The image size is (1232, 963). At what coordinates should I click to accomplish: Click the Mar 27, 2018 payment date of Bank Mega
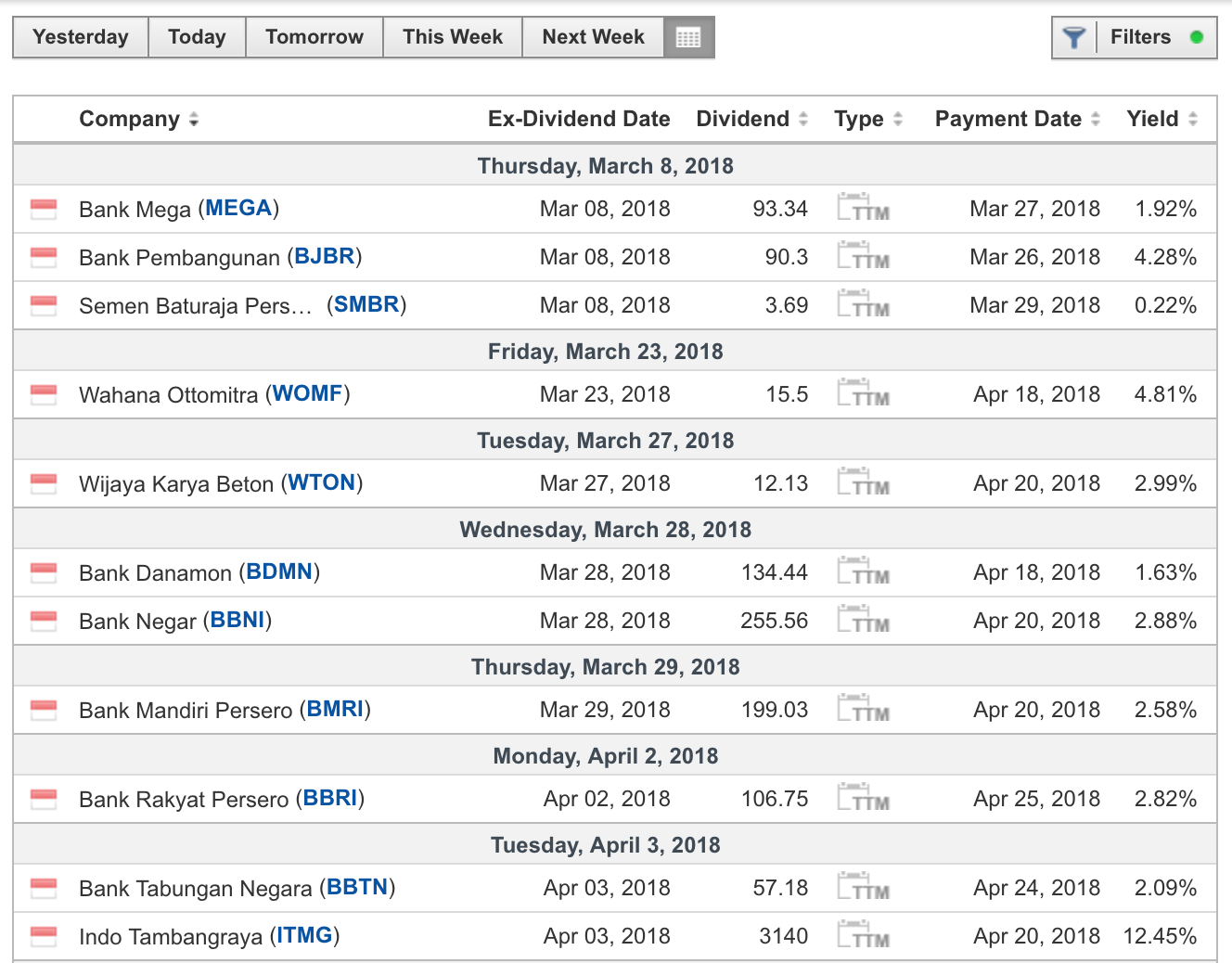coord(1035,209)
